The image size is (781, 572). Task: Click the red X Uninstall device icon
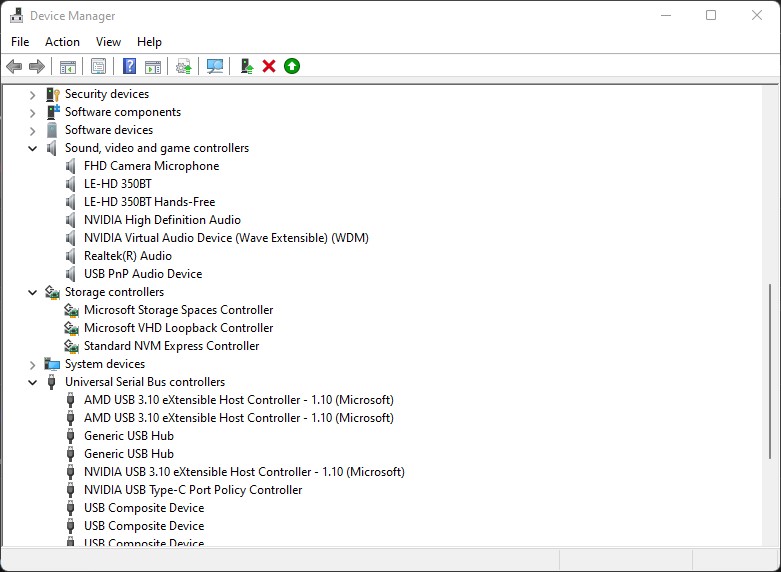tap(269, 66)
